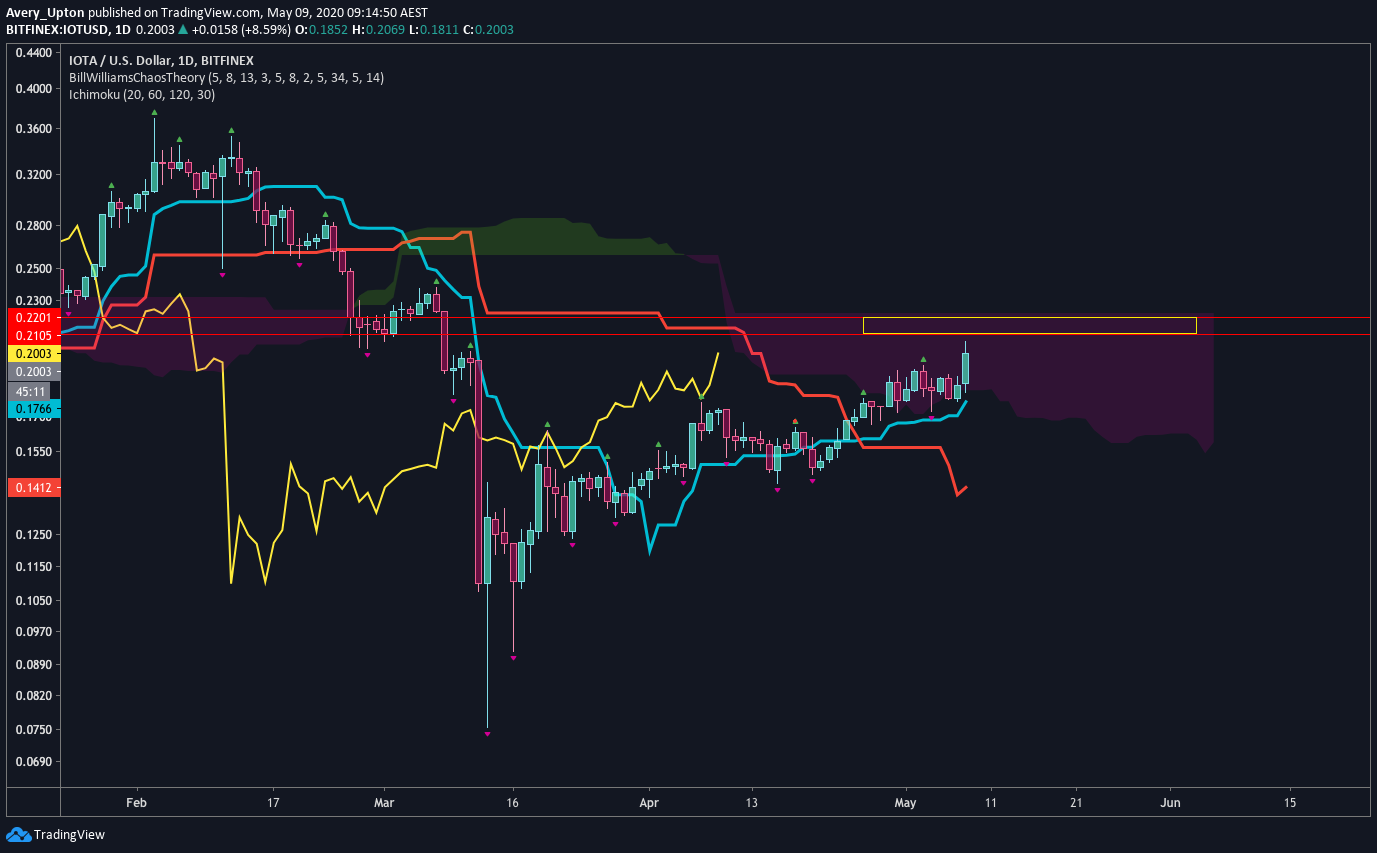Click the 11 date label on the time axis
The height and width of the screenshot is (853, 1377).
(x=991, y=803)
